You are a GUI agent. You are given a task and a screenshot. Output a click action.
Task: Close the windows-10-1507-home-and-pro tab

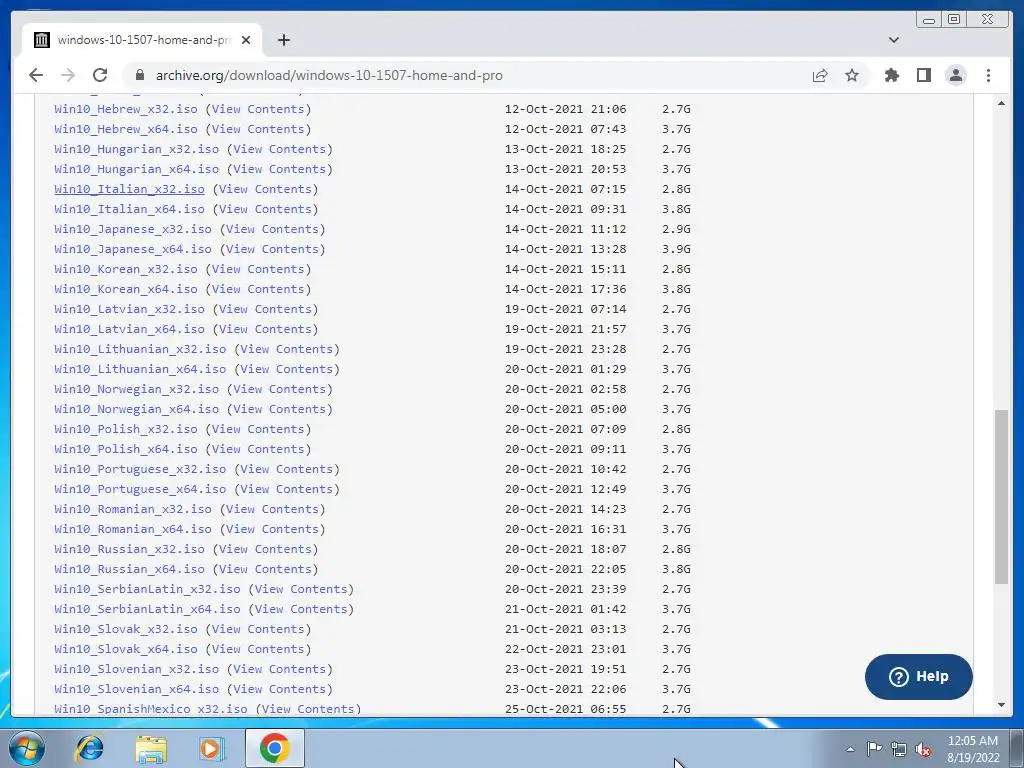(x=246, y=40)
